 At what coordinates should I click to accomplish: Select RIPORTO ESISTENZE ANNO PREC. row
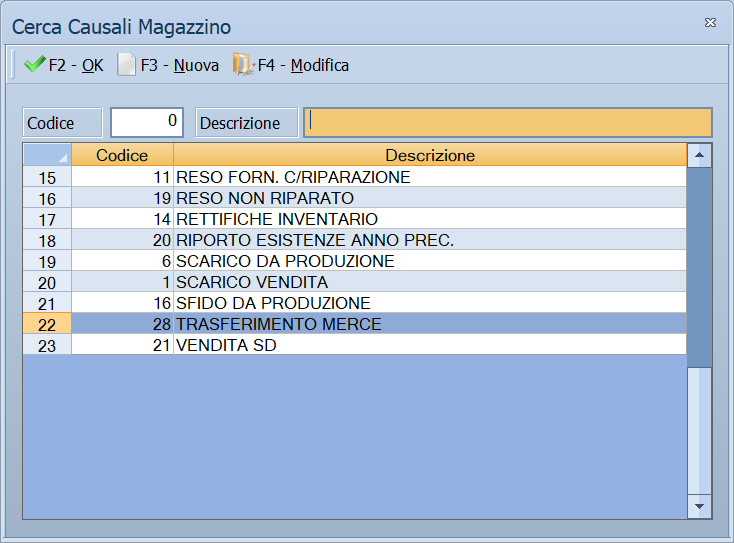355,240
